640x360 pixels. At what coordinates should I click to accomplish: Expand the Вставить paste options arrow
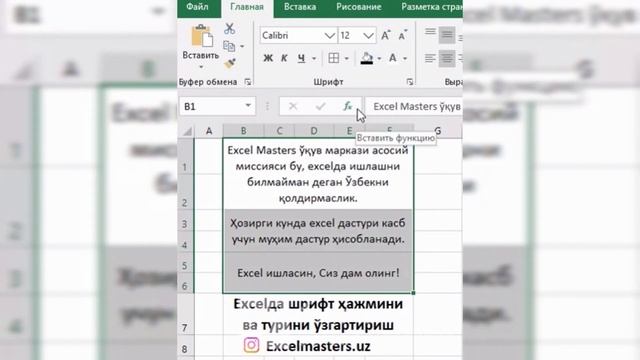tap(201, 67)
